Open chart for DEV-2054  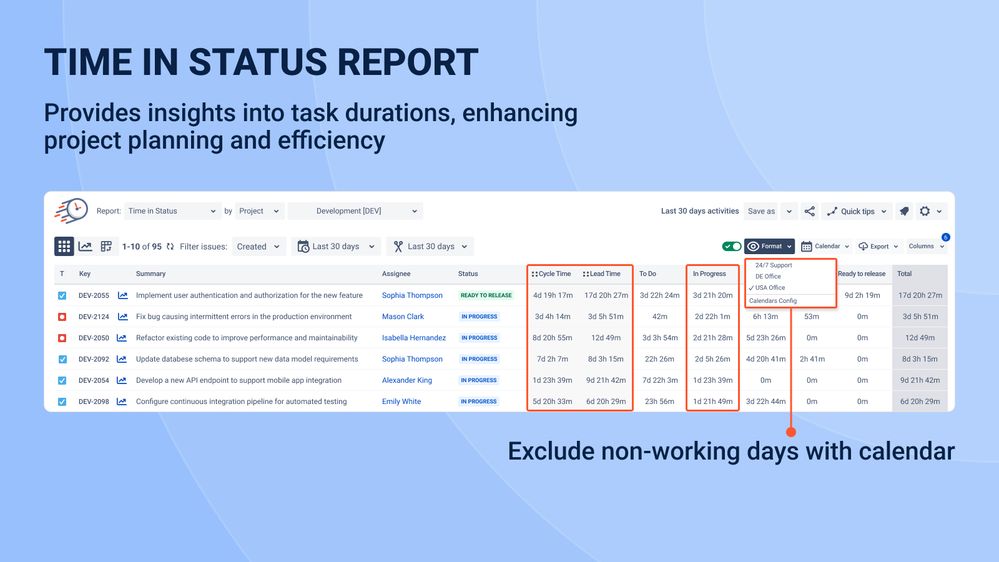(x=122, y=380)
